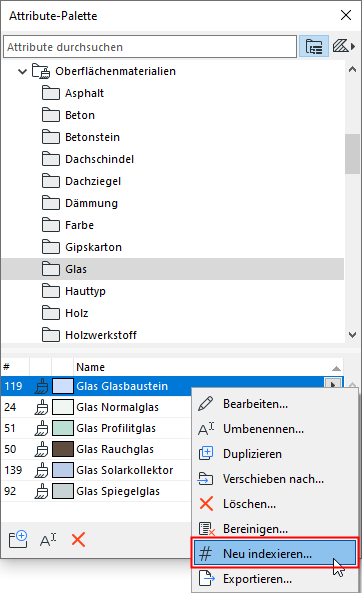Open the attribute type filter hatch icon
The width and height of the screenshot is (362, 593).
[x=344, y=47]
